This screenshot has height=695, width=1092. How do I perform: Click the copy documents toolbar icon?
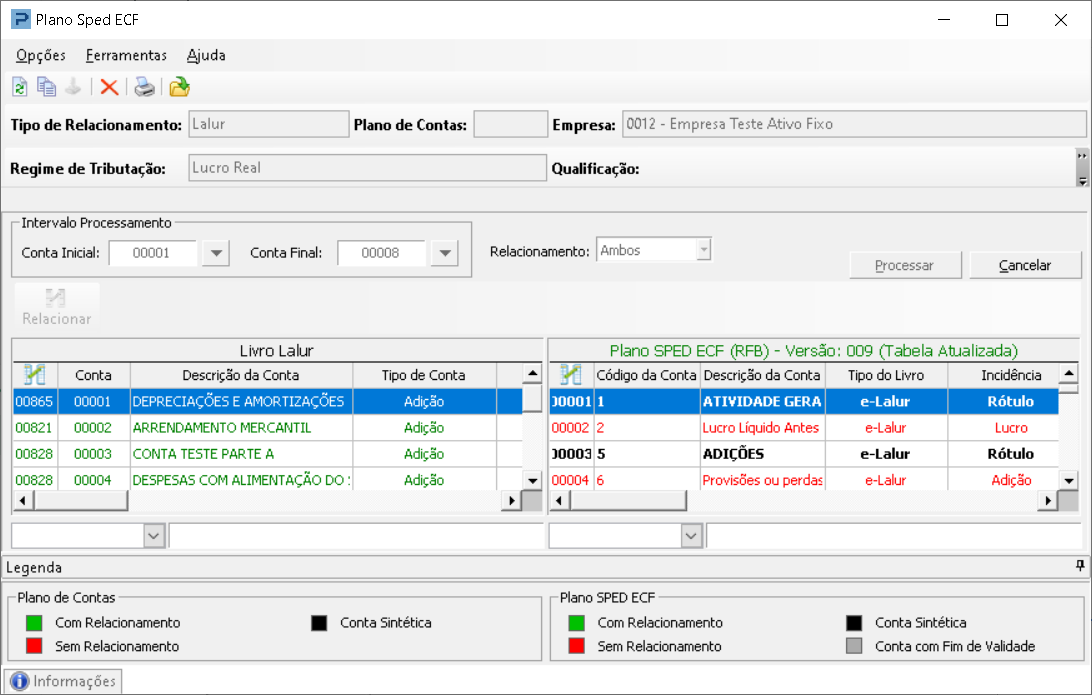pos(47,87)
